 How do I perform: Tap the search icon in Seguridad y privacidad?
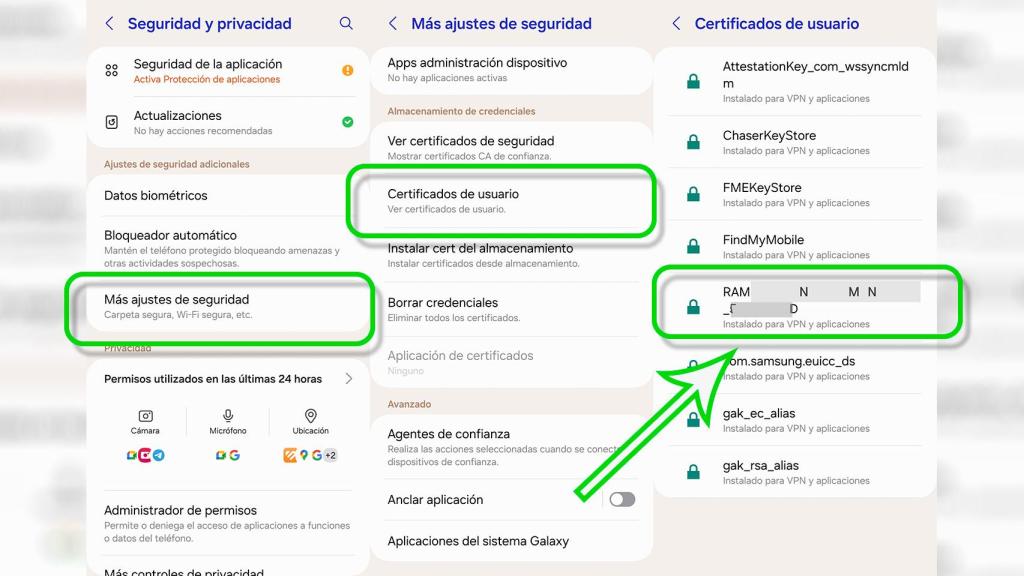point(346,23)
